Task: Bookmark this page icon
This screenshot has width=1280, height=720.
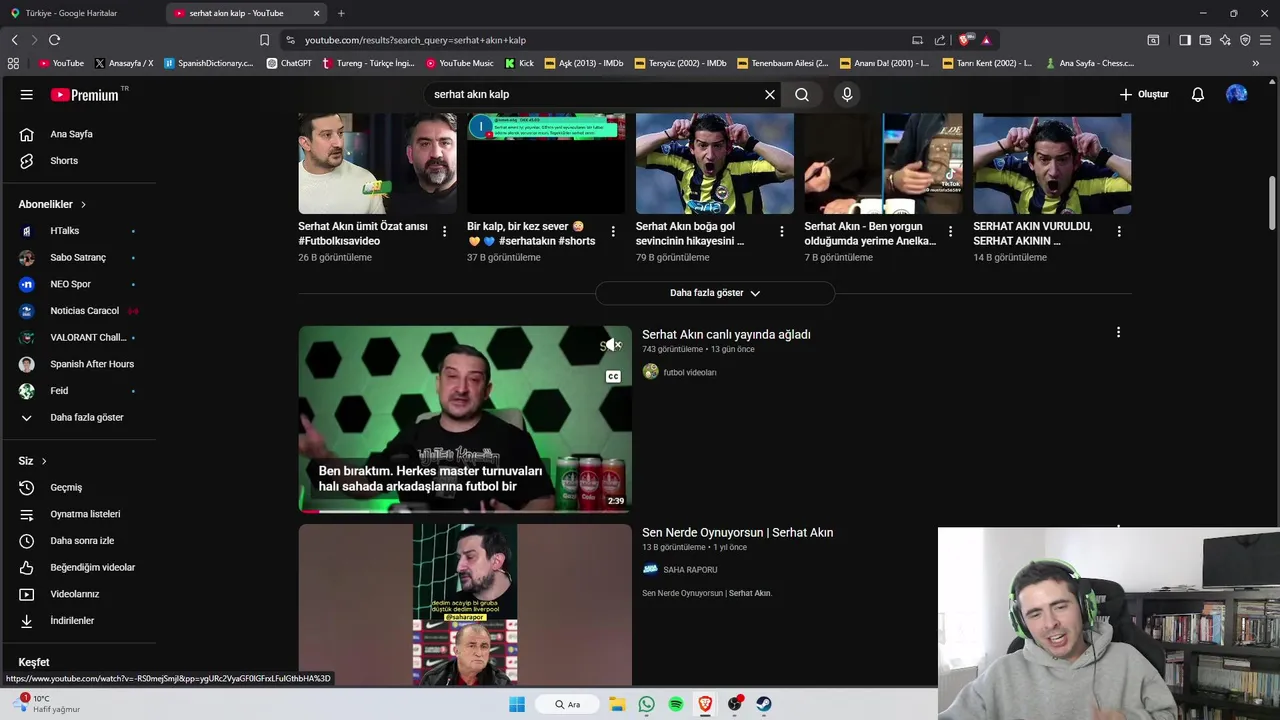Action: 264,40
